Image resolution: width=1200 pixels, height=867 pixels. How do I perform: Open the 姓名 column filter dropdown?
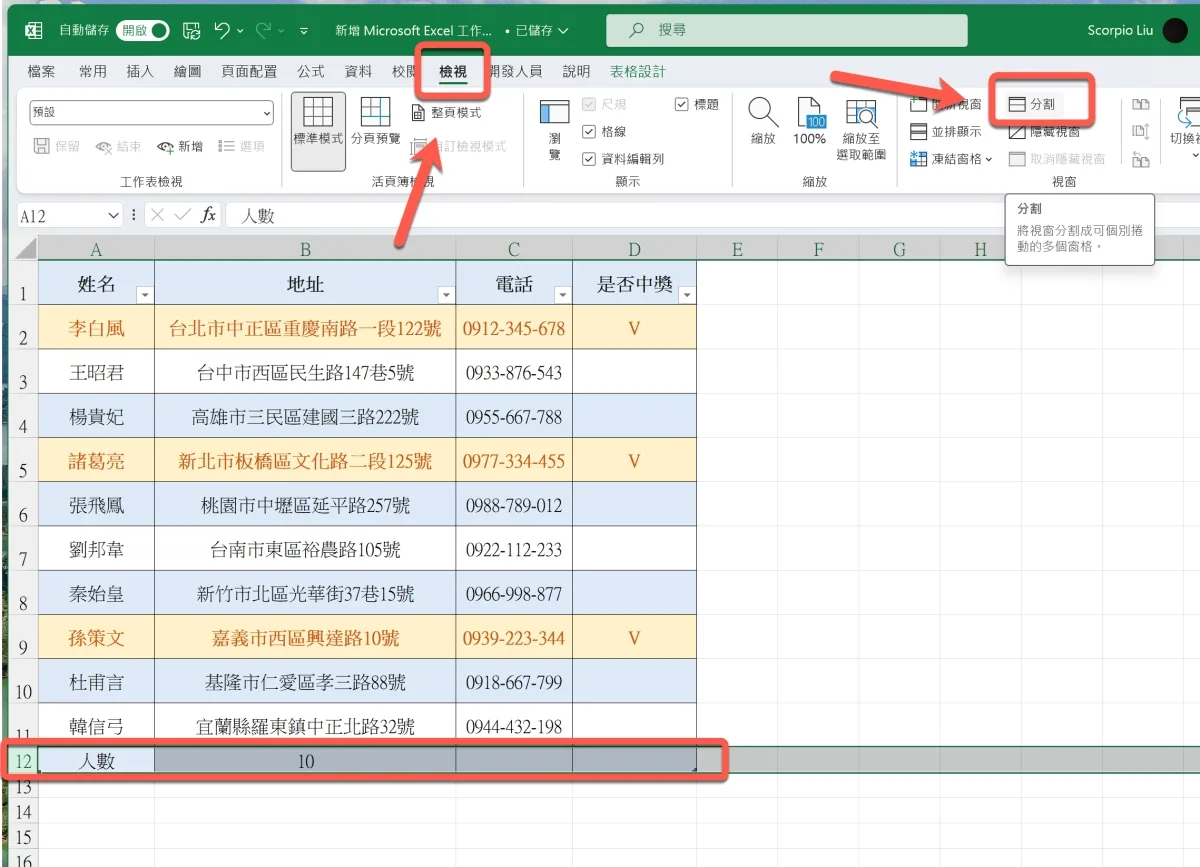tap(144, 295)
